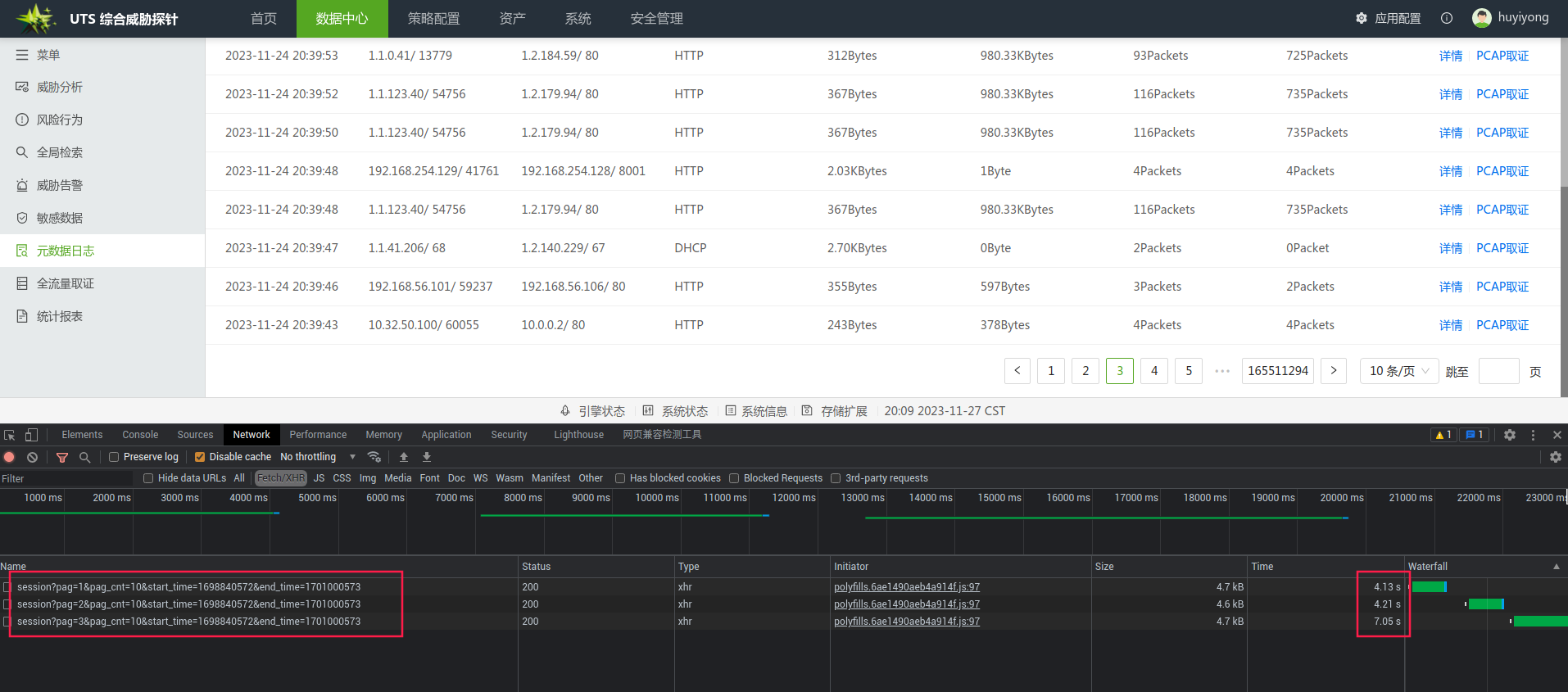Open No throttling dropdown
Screen dimensions: 1568x692
[318, 457]
